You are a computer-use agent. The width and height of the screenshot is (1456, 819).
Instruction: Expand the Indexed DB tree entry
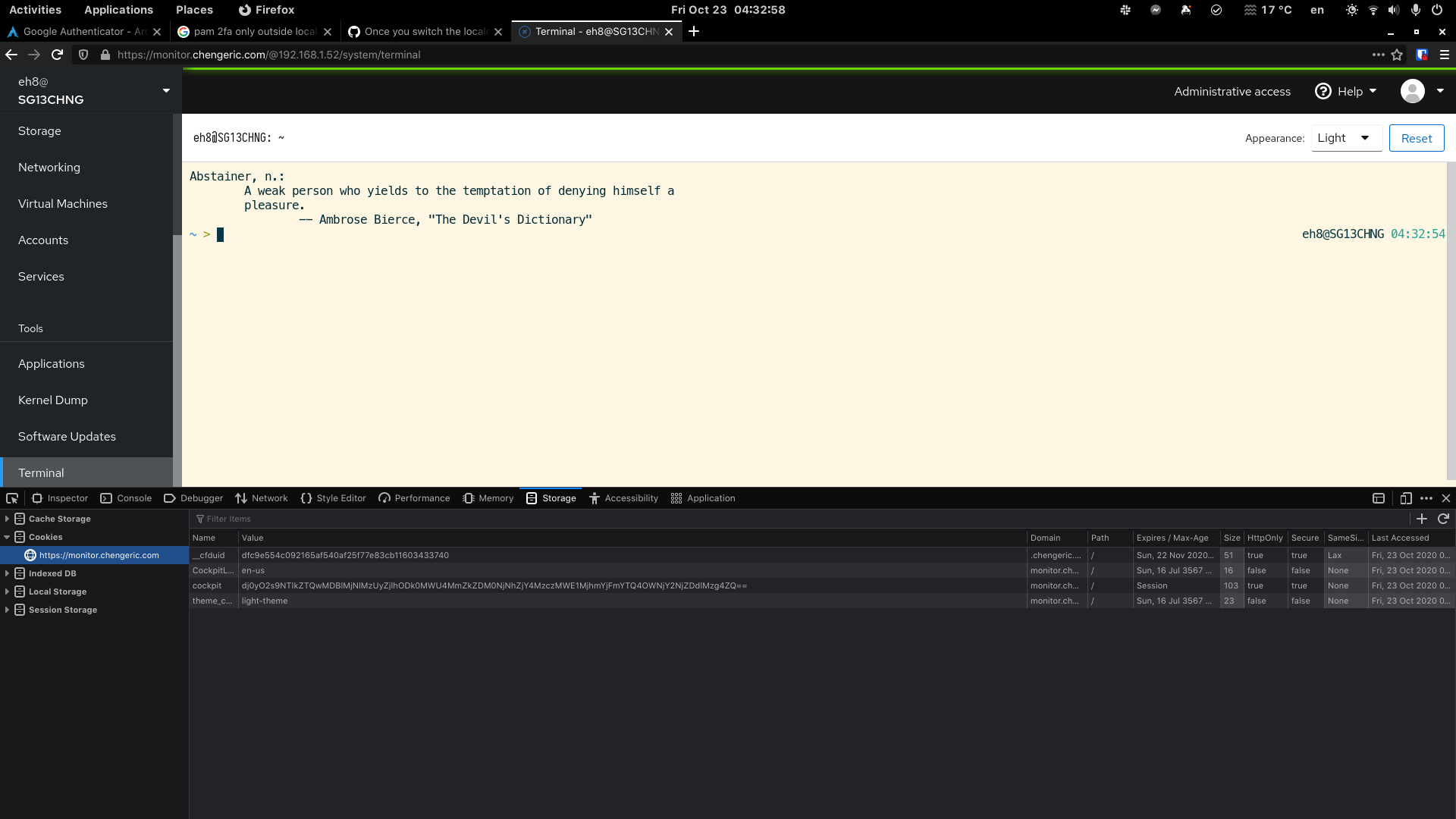click(x=7, y=573)
